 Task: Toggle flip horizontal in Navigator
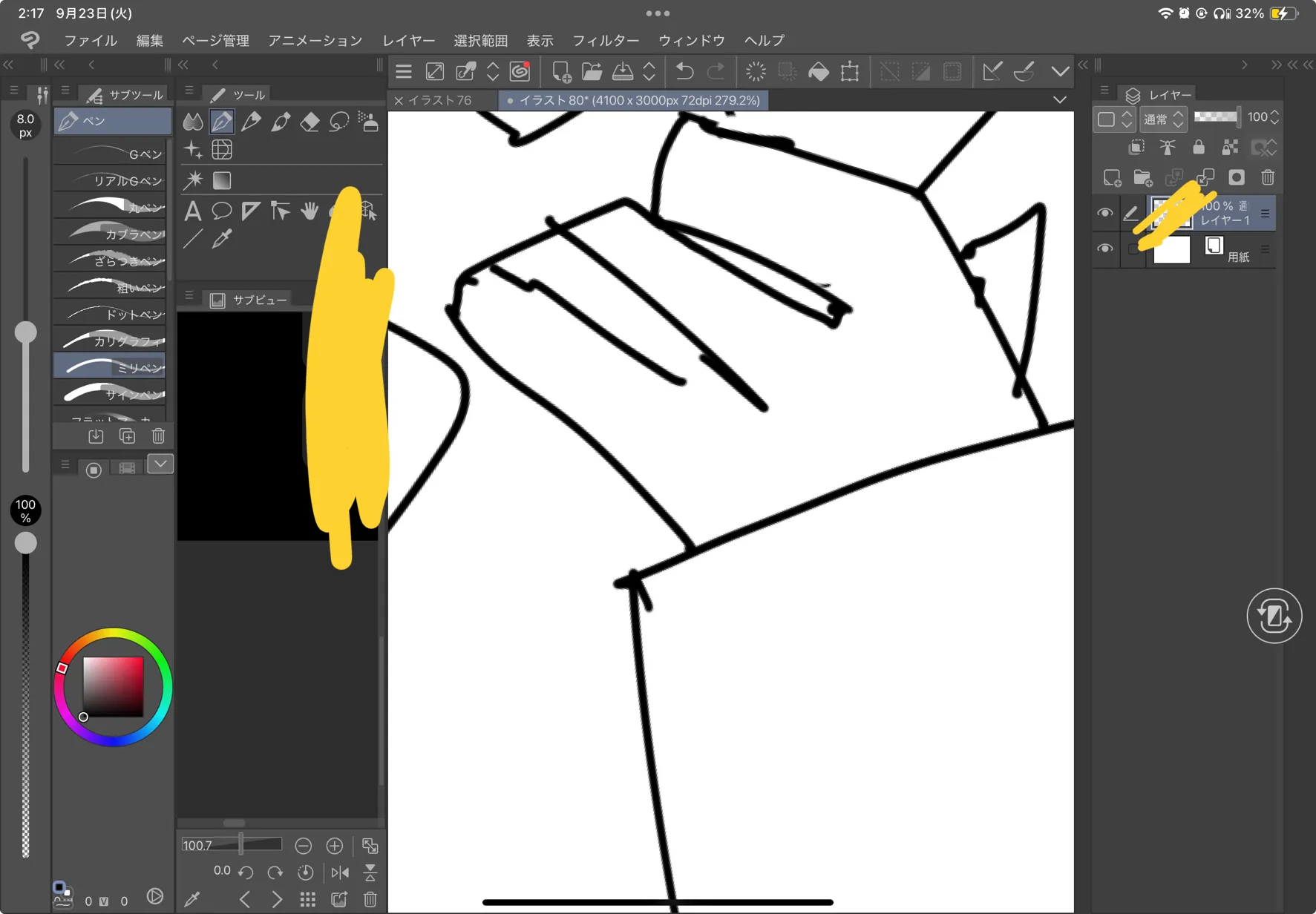click(340, 872)
